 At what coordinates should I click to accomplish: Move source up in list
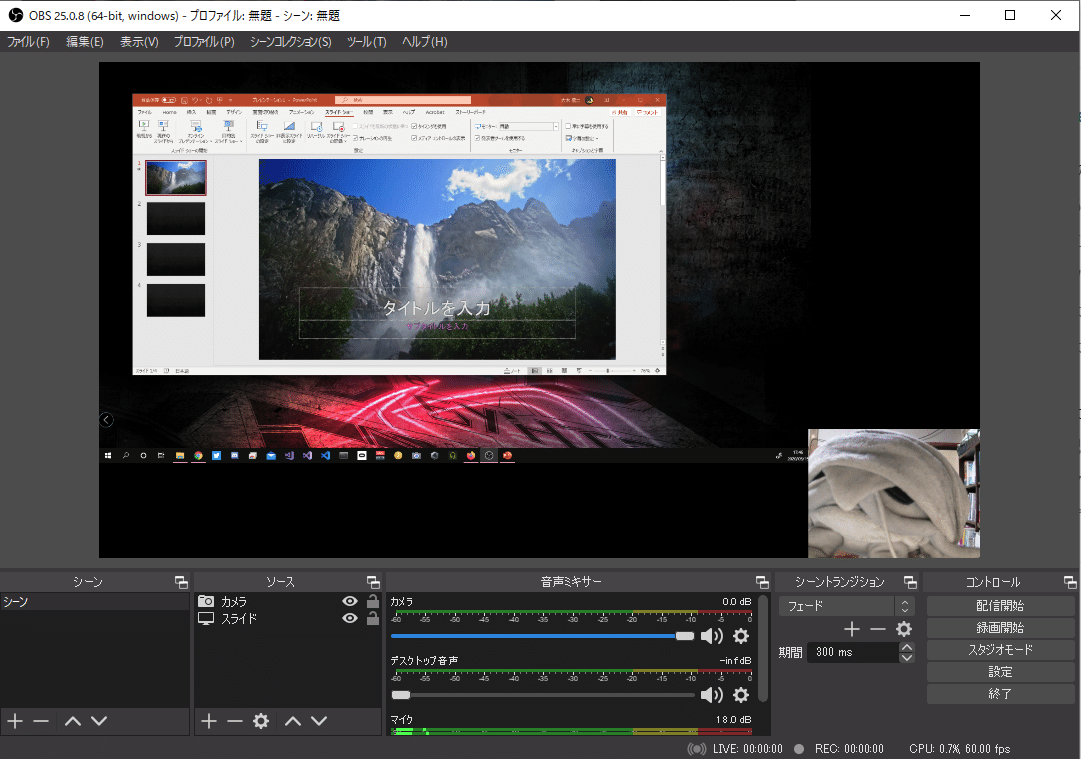(293, 721)
